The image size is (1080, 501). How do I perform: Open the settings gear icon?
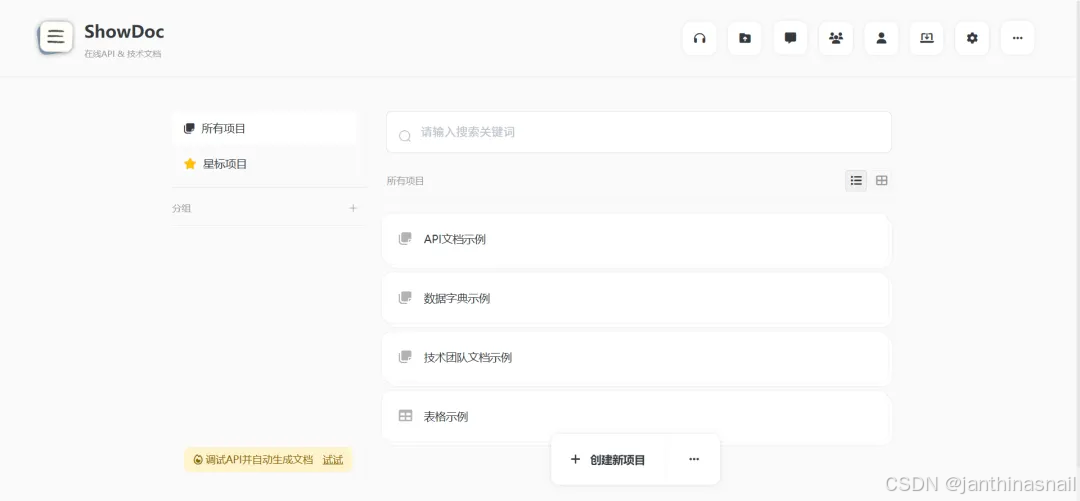972,39
